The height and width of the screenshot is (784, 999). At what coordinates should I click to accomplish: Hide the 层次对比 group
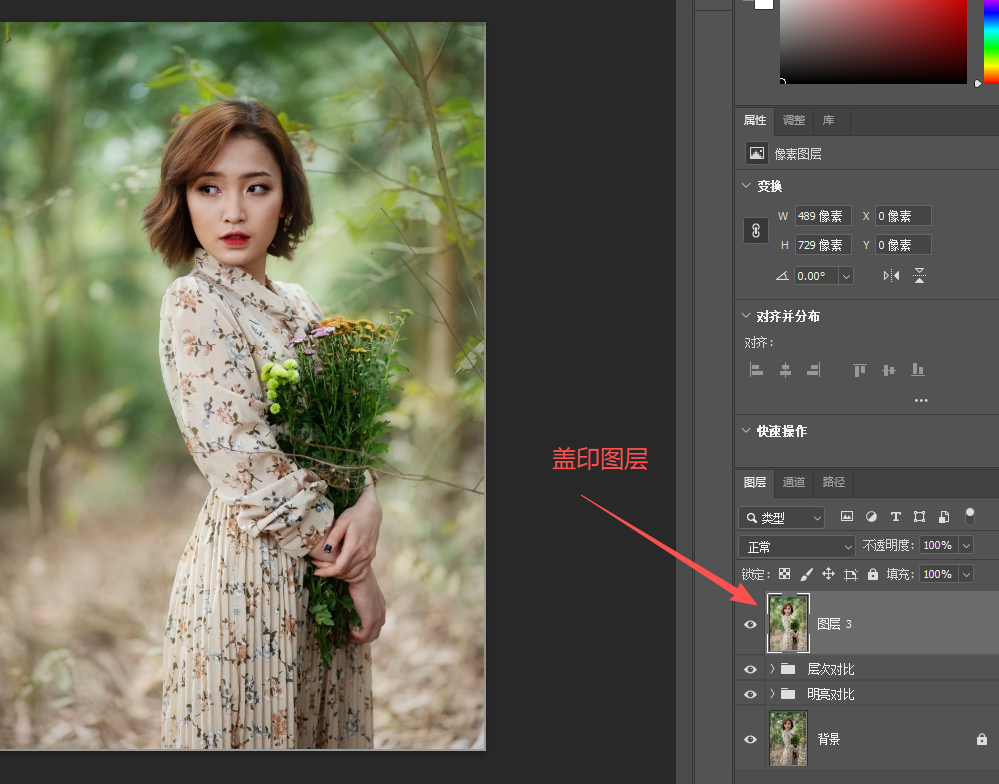tap(751, 669)
